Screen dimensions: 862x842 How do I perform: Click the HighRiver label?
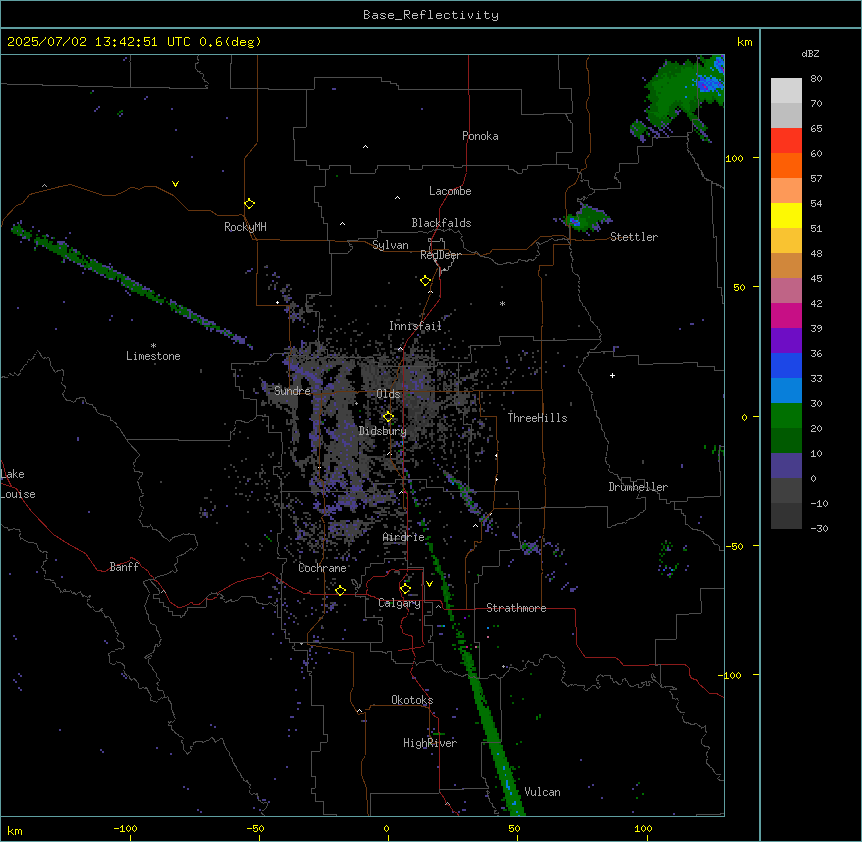click(430, 743)
